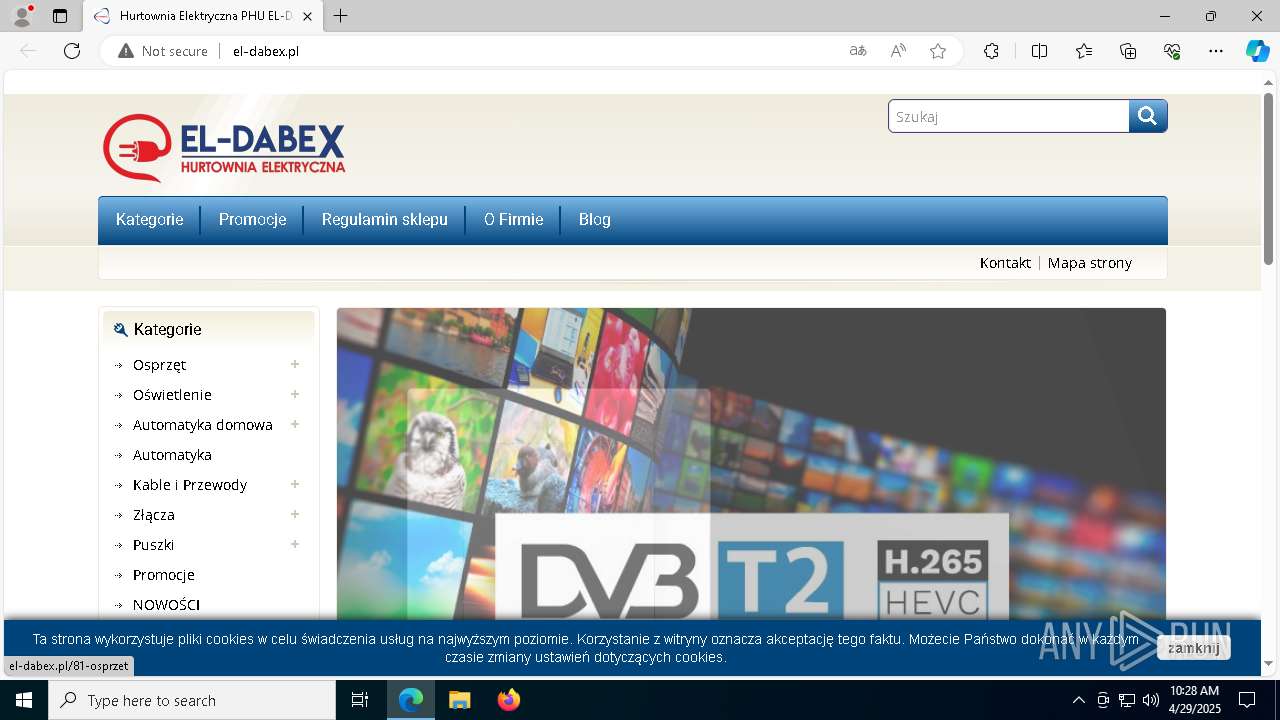Screen dimensions: 1280x720
Task: Click Microsoft Edge taskbar icon
Action: pyautogui.click(x=411, y=700)
